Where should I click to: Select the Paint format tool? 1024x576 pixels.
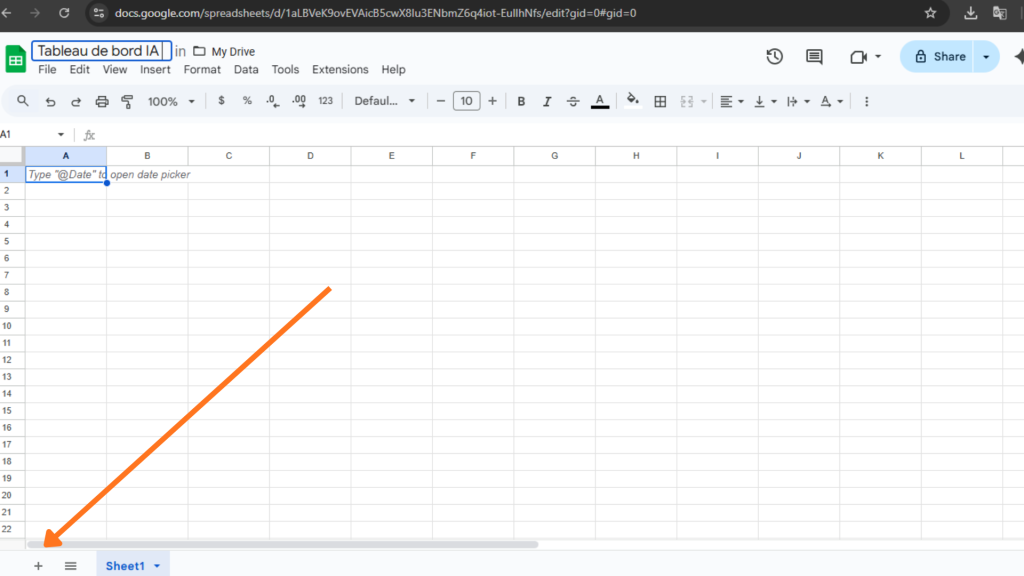(x=128, y=100)
